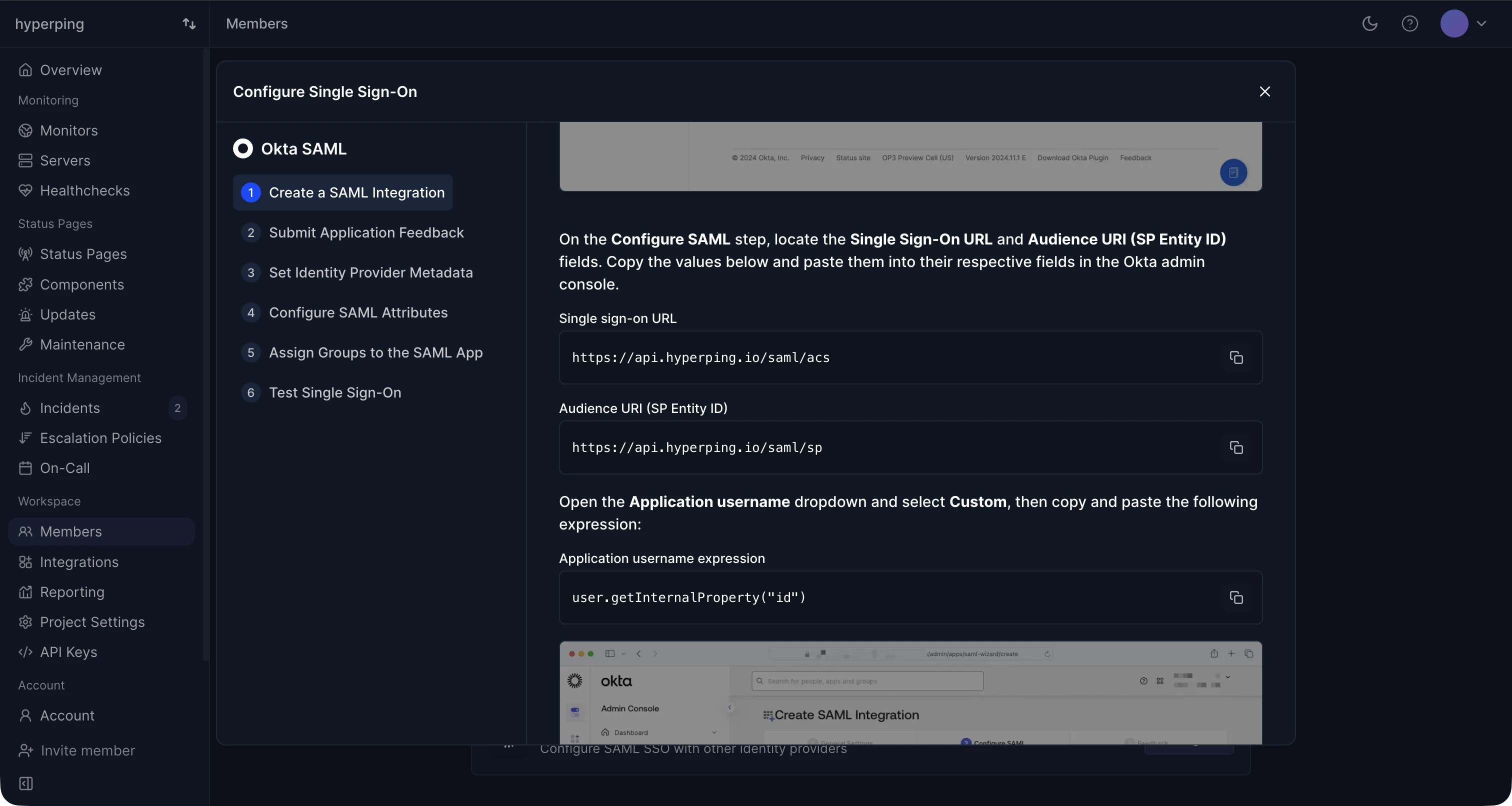Open the help question mark icon
The image size is (1512, 806).
click(x=1410, y=23)
